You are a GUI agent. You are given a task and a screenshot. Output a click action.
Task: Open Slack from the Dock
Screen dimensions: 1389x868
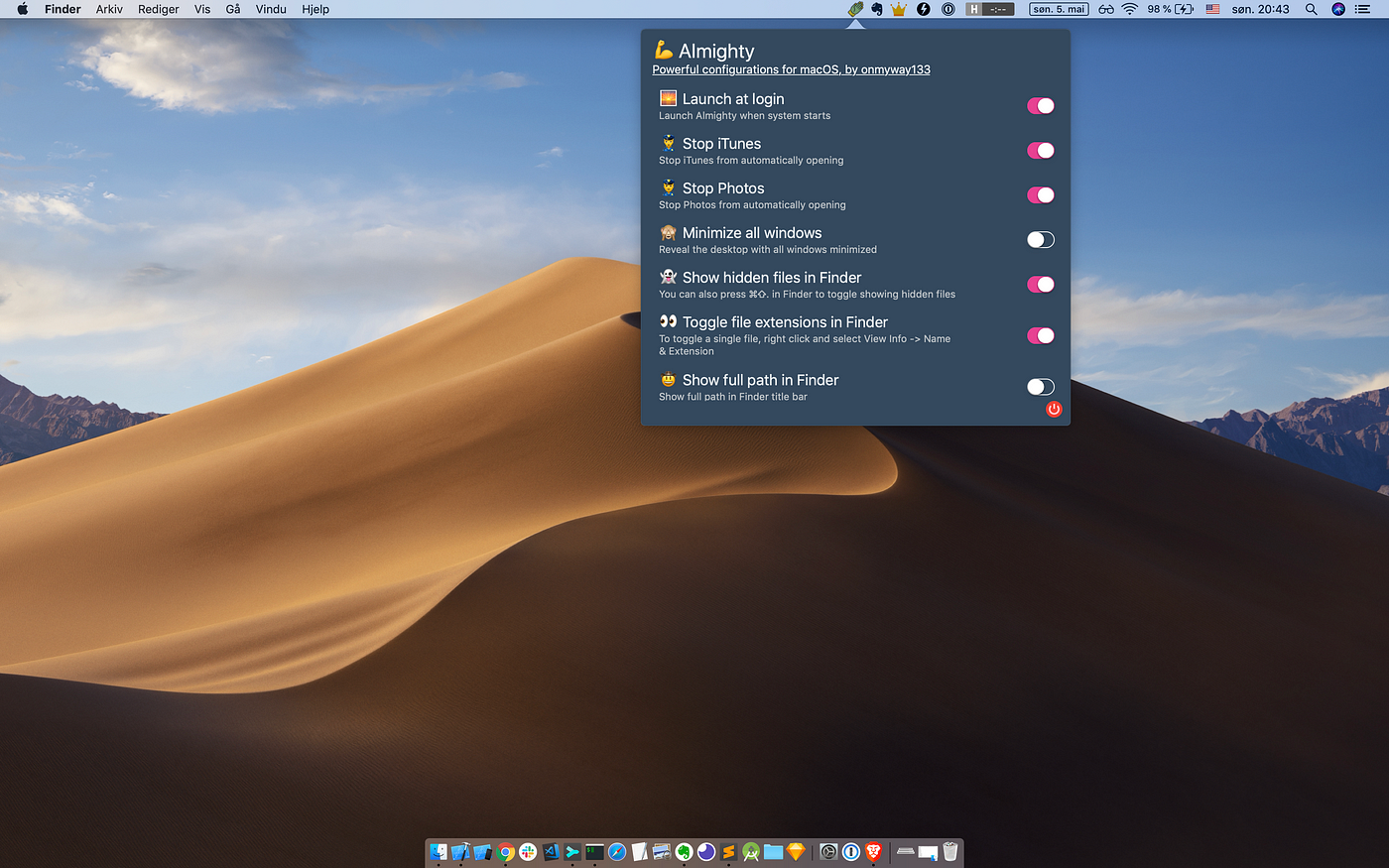pos(528,851)
